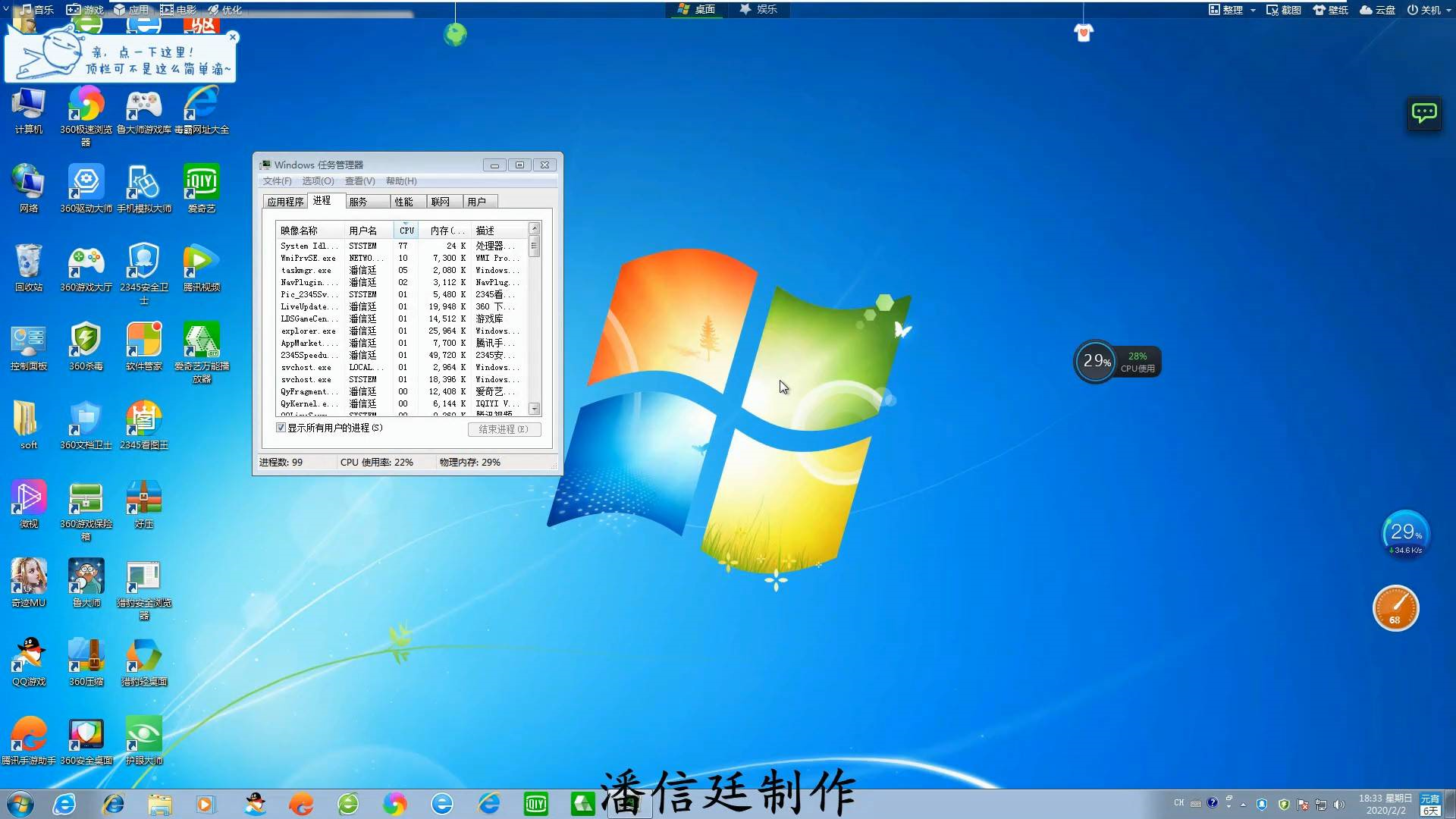Open iQIYI icon in taskbar
The height and width of the screenshot is (819, 1456).
pyautogui.click(x=536, y=804)
